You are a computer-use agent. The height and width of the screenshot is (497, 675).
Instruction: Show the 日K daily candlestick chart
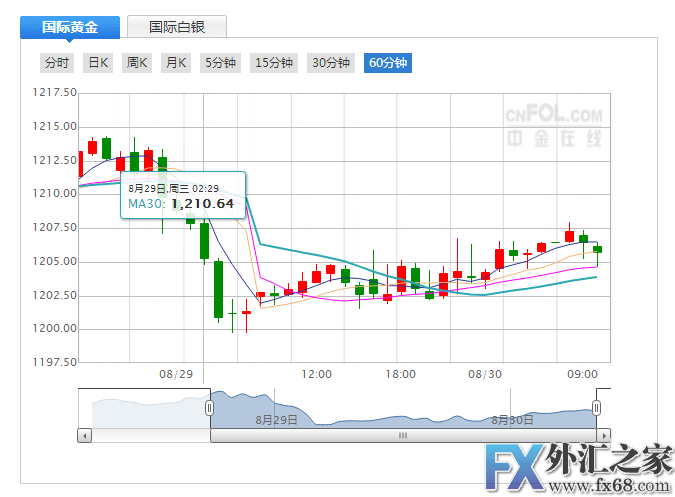tap(98, 63)
